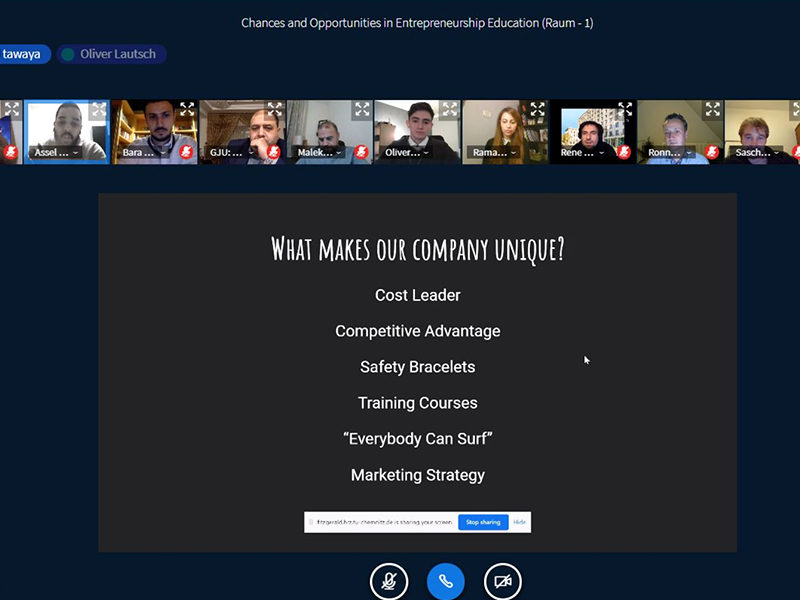
Task: Toggle the webcam sharing button
Action: pyautogui.click(x=503, y=581)
